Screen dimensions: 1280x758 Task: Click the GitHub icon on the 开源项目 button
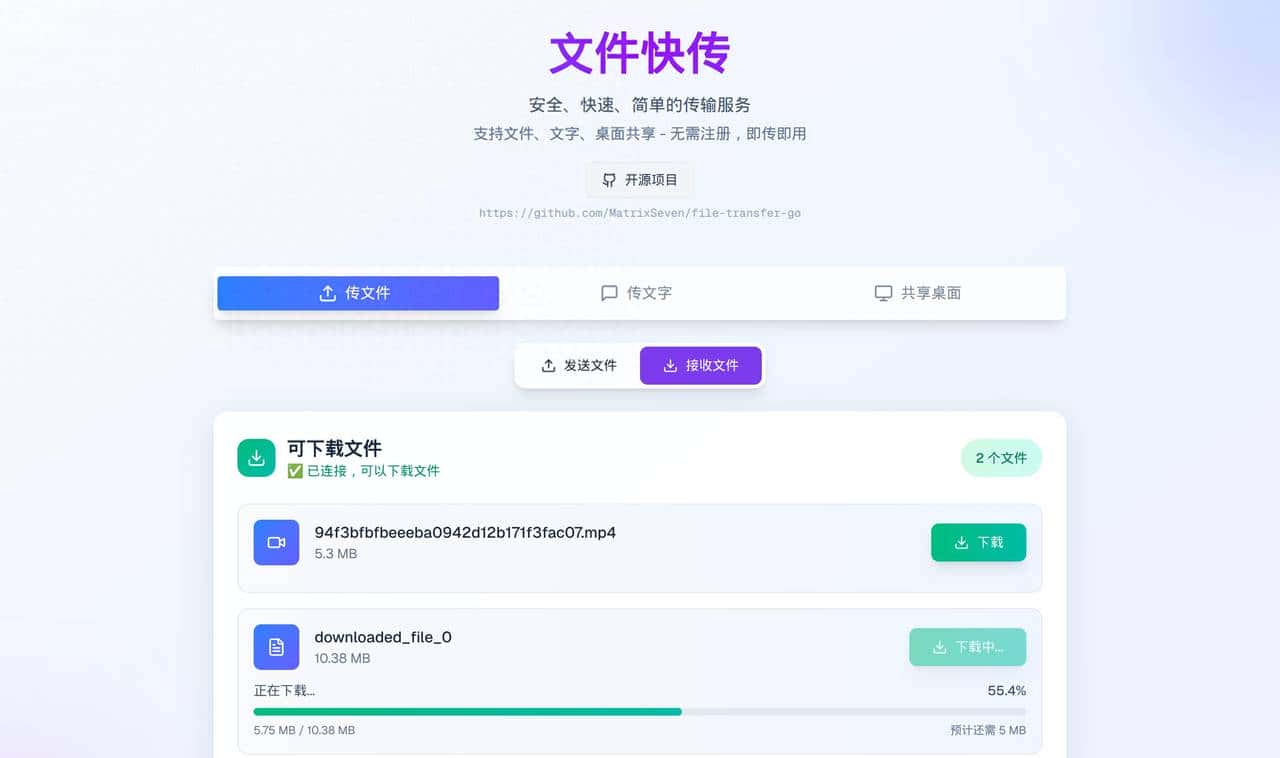[609, 180]
